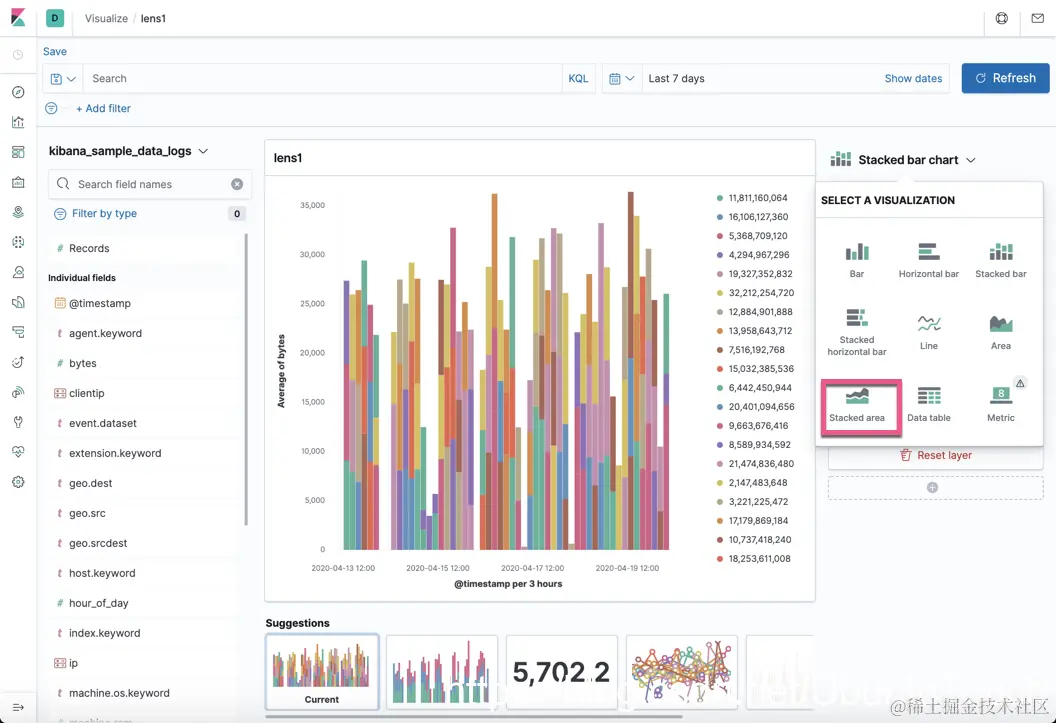Choose the Horizontal bar visualization type
This screenshot has height=723, width=1056.
point(929,261)
